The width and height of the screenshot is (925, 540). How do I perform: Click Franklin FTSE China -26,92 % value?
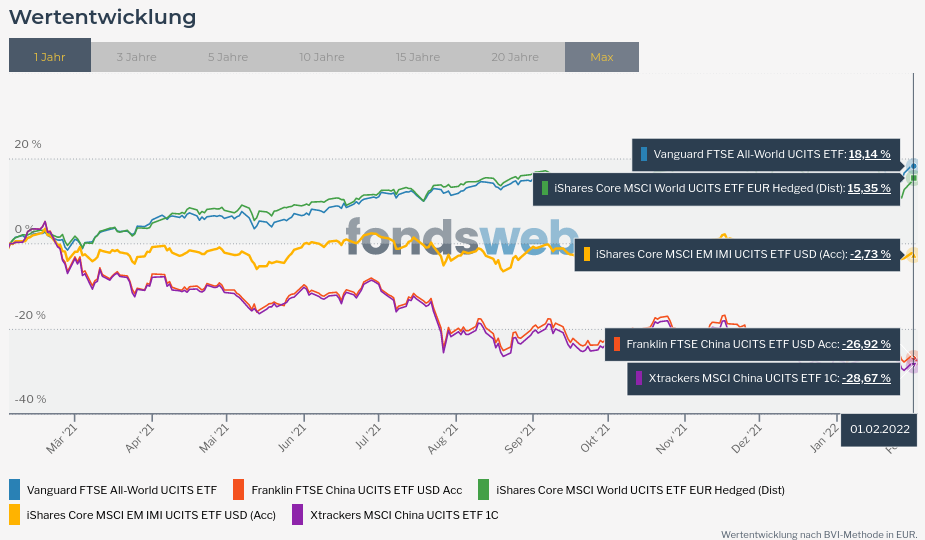pyautogui.click(x=866, y=344)
